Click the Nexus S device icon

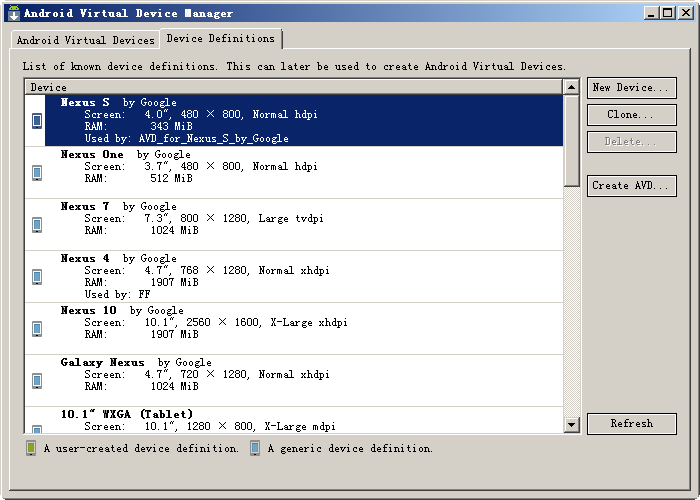click(x=37, y=121)
